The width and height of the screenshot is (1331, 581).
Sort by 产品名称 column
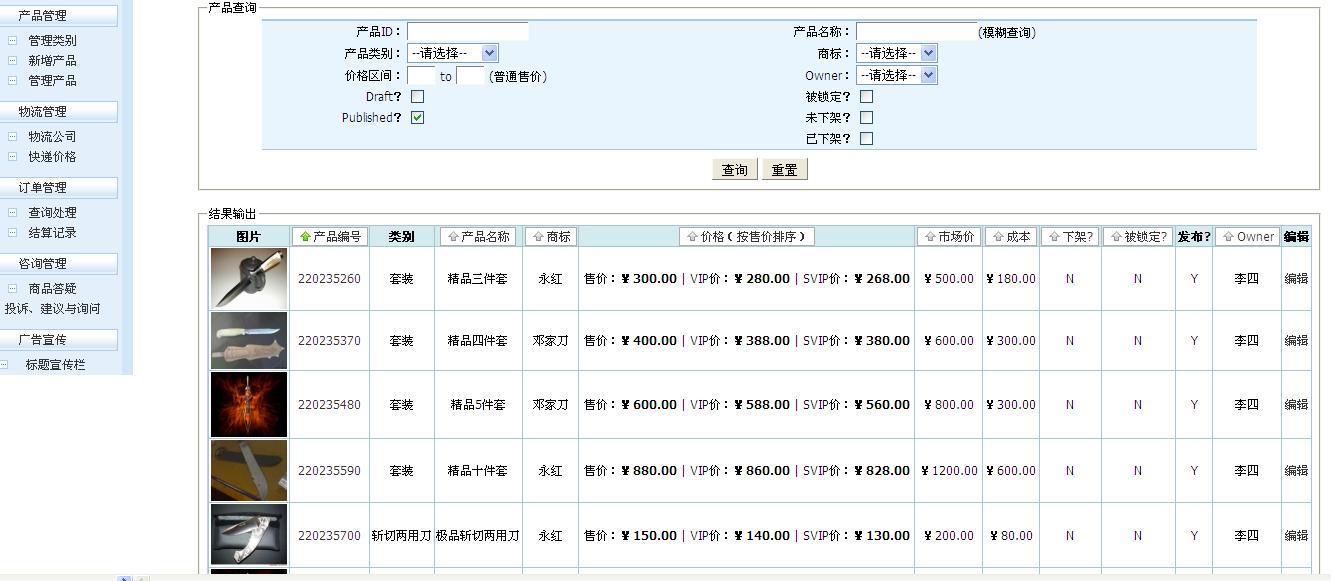478,237
